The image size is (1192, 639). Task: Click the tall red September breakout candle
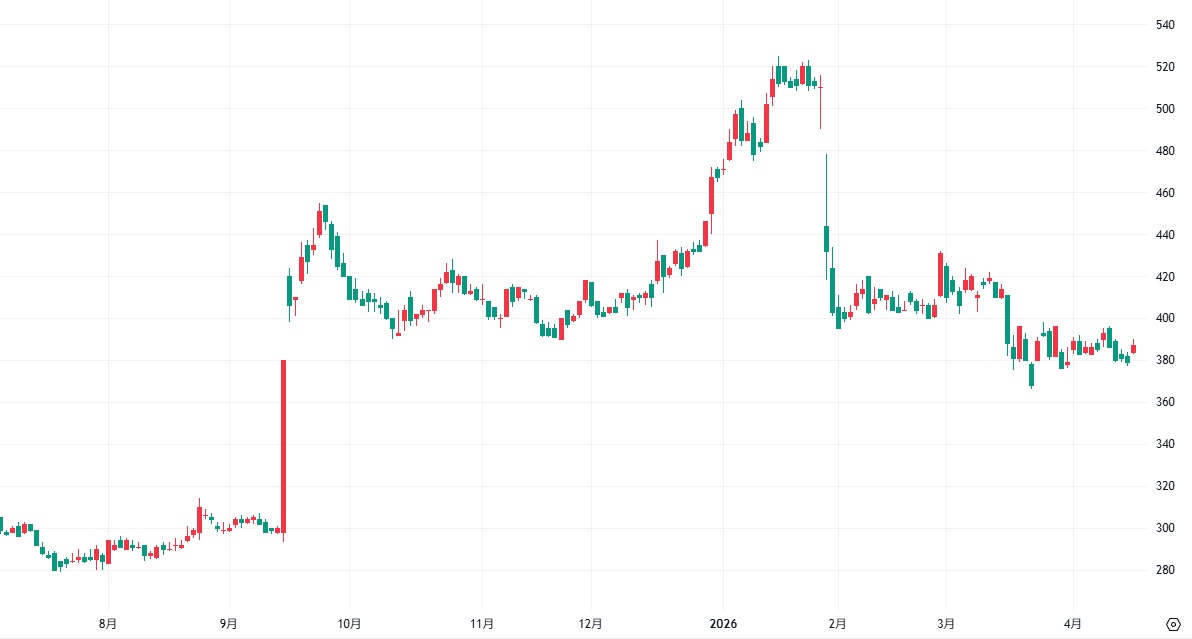284,445
